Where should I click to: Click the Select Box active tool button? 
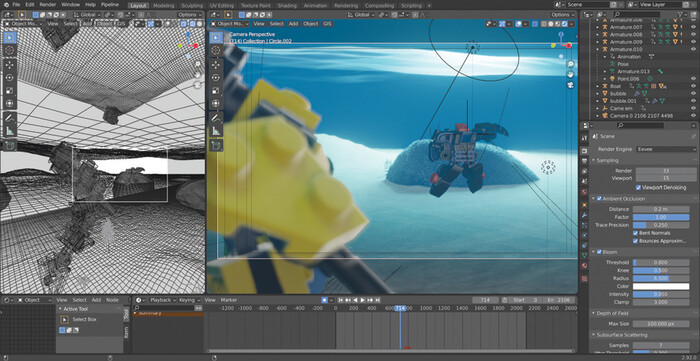click(65, 320)
